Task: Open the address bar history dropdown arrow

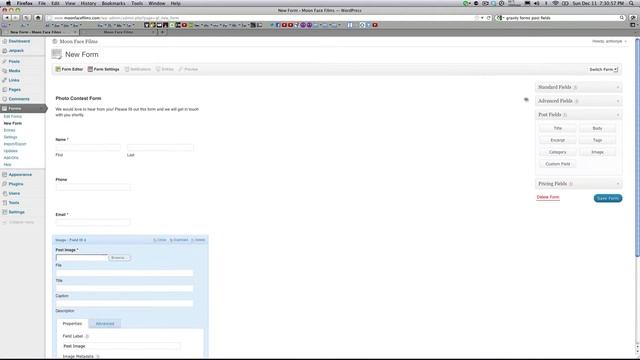Action: (482, 18)
